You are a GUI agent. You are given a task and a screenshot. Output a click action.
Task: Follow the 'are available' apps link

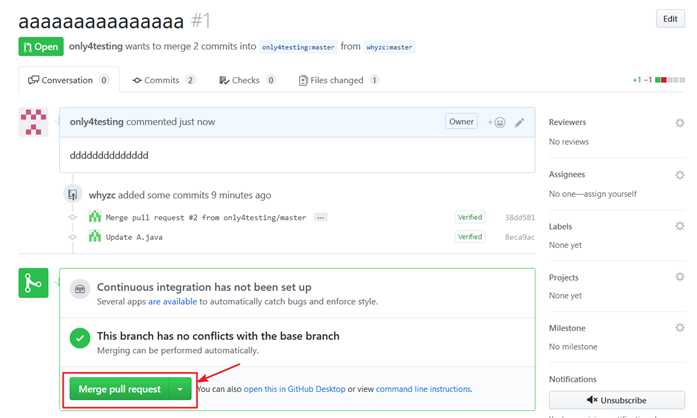point(172,301)
